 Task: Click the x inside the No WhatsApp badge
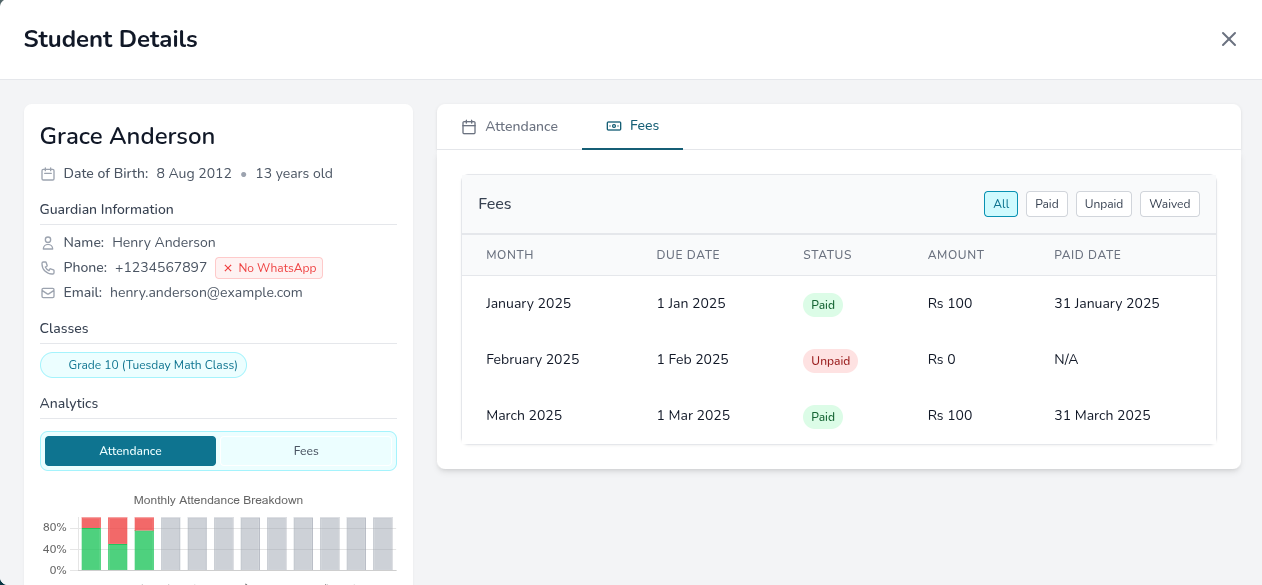point(230,267)
